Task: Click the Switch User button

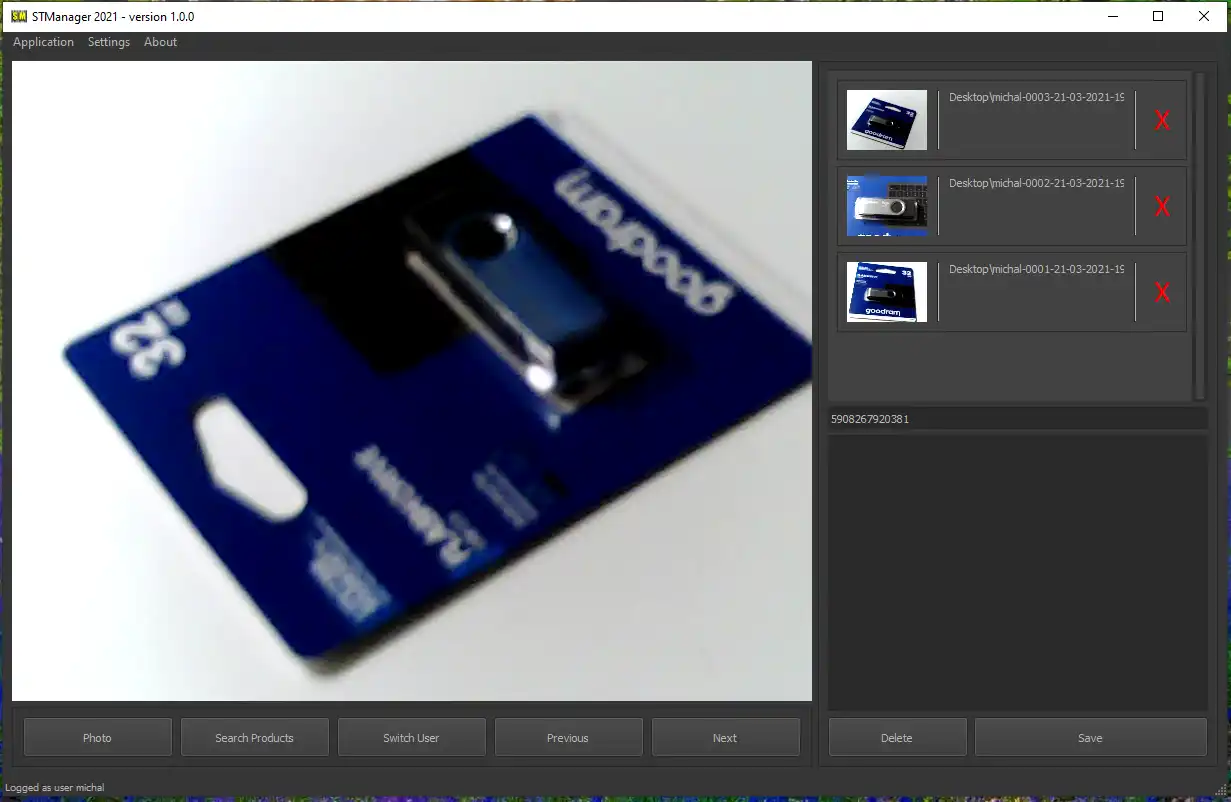Action: (412, 737)
